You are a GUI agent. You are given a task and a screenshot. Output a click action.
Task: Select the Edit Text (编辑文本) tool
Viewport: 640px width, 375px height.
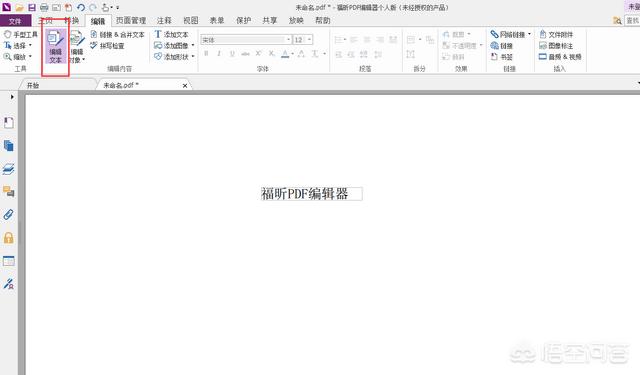[x=56, y=47]
